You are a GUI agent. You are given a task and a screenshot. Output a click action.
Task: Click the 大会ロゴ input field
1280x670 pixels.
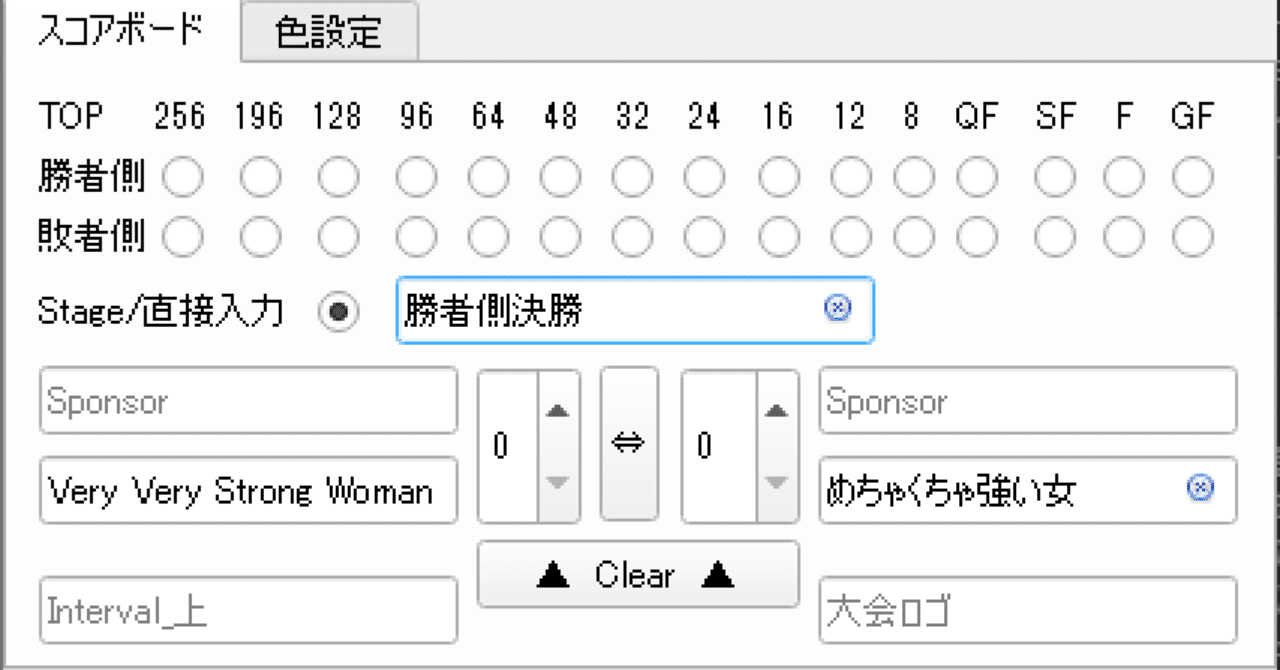[x=1027, y=610]
